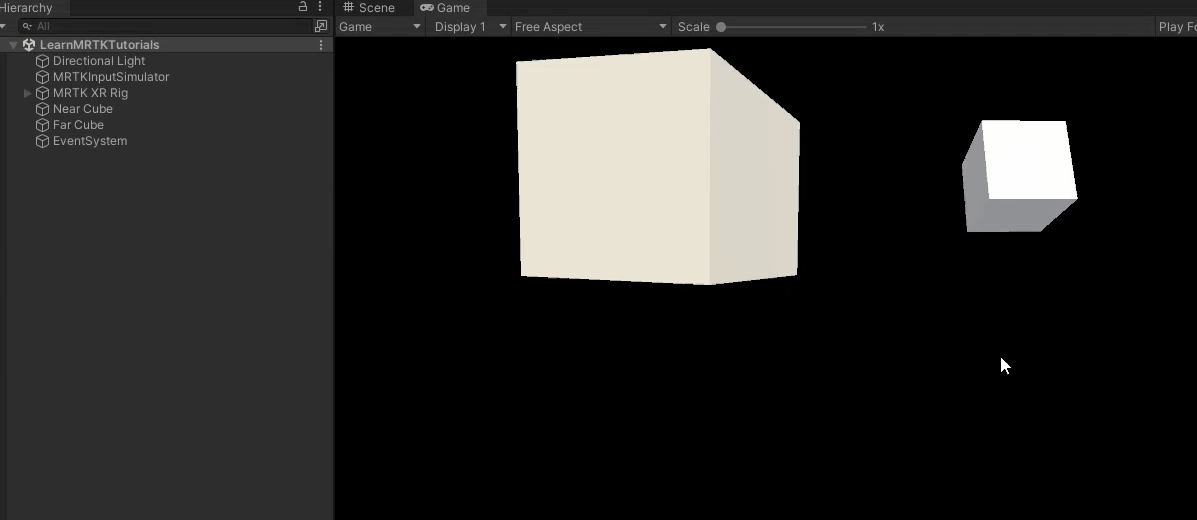The width and height of the screenshot is (1197, 520).
Task: Click the Scale slider handle
Action: pyautogui.click(x=721, y=27)
